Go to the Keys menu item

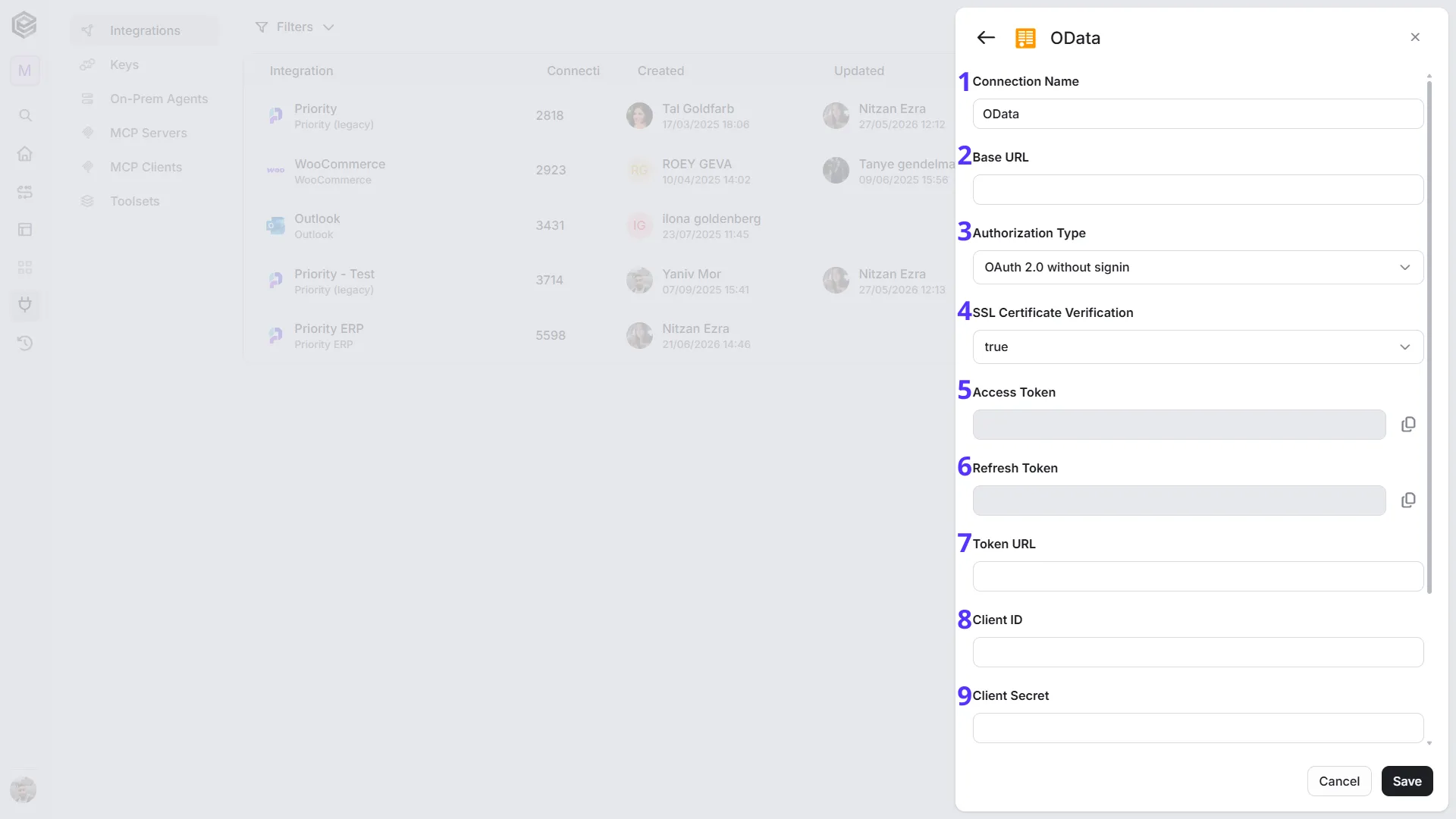pyautogui.click(x=124, y=64)
